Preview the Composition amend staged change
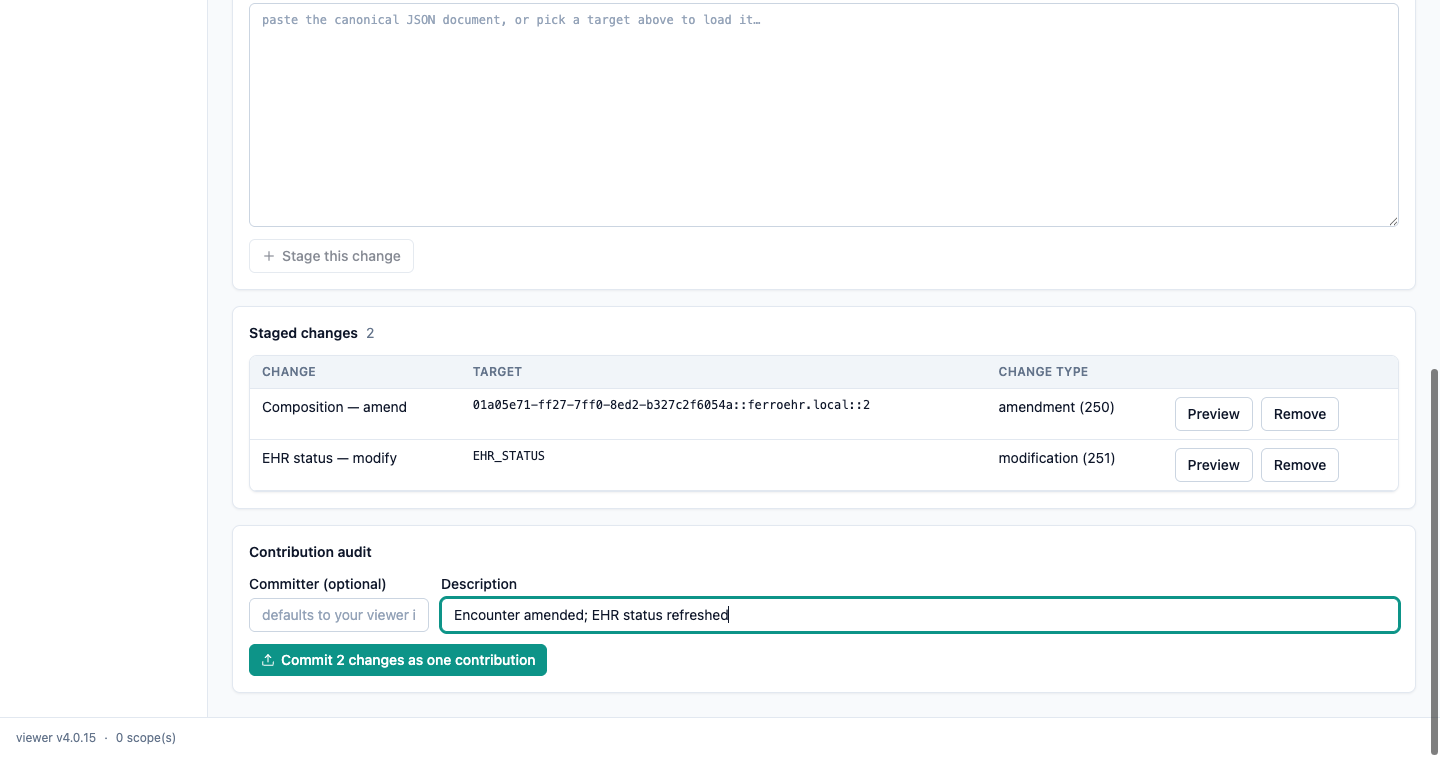The image size is (1440, 757). pos(1213,414)
